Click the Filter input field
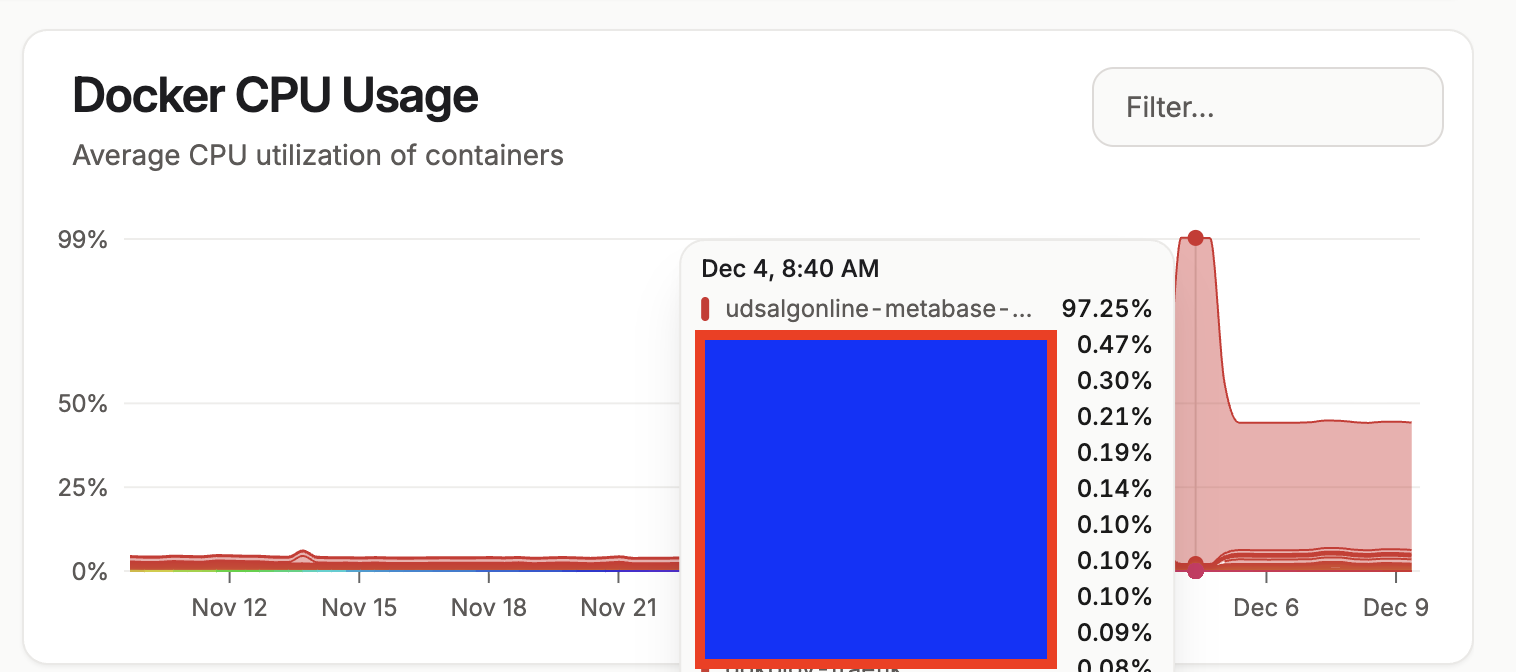1516x672 pixels. 1266,107
